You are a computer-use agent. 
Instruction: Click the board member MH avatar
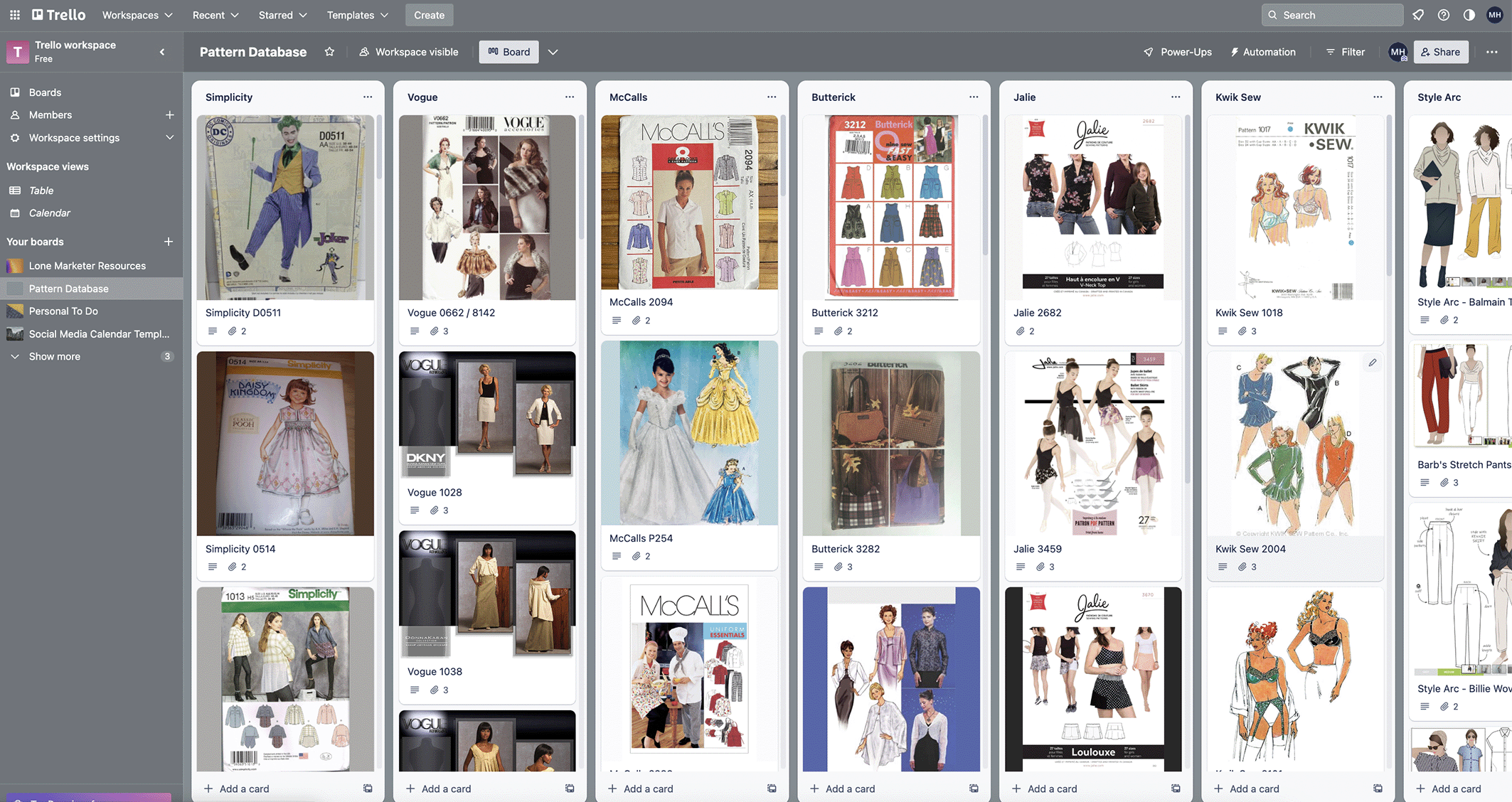tap(1398, 52)
